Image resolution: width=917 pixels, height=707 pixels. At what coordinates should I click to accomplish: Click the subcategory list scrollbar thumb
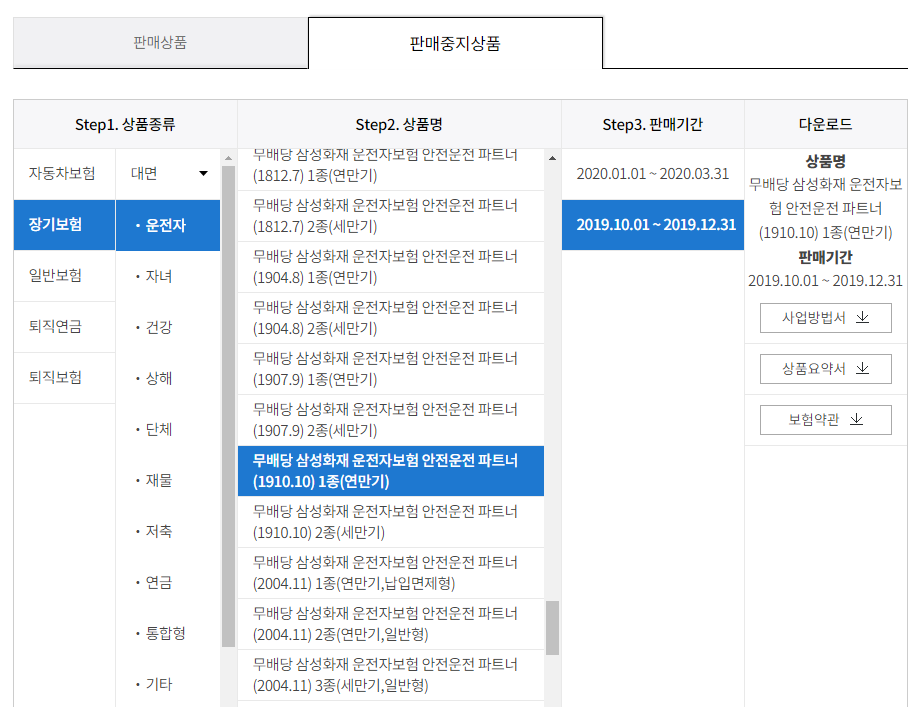(x=228, y=406)
